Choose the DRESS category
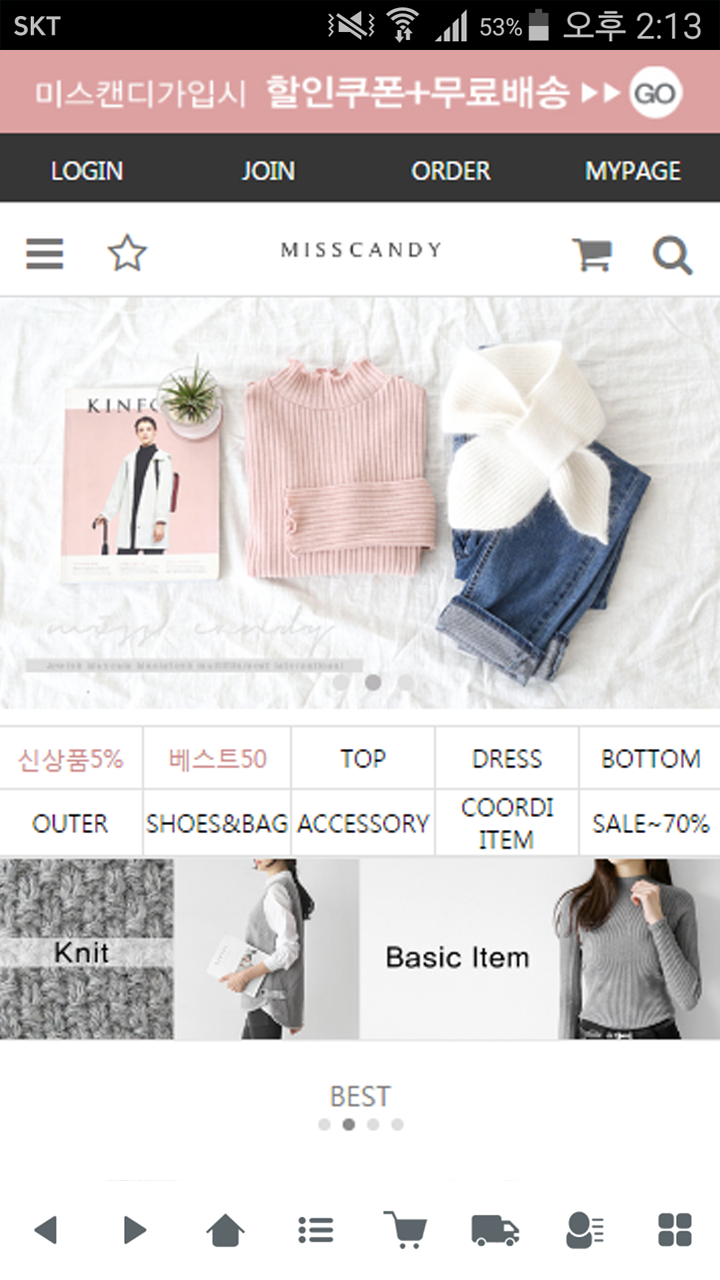The width and height of the screenshot is (720, 1280). point(507,759)
